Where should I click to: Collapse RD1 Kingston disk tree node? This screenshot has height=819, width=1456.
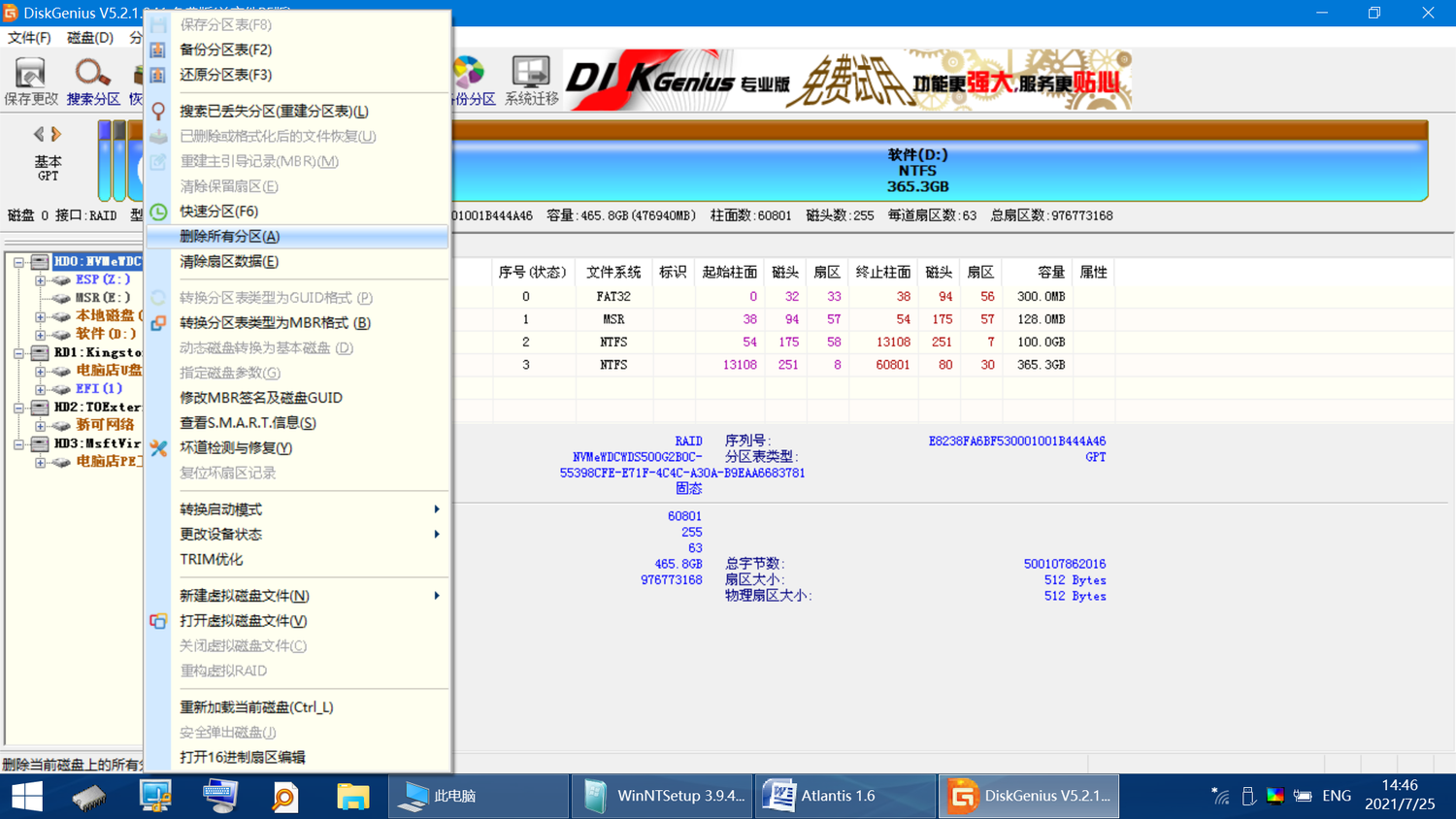click(18, 353)
